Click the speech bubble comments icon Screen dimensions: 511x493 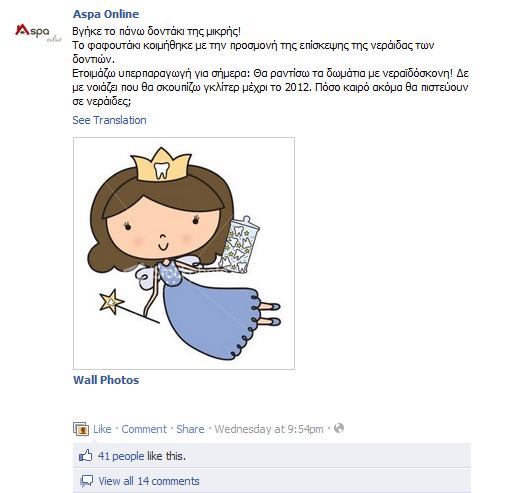[x=86, y=481]
